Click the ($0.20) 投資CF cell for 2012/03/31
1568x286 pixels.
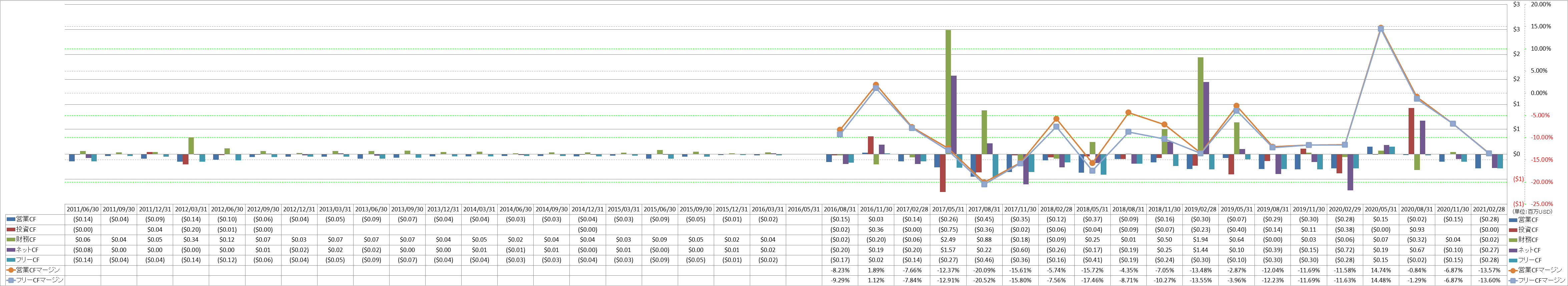coord(191,229)
